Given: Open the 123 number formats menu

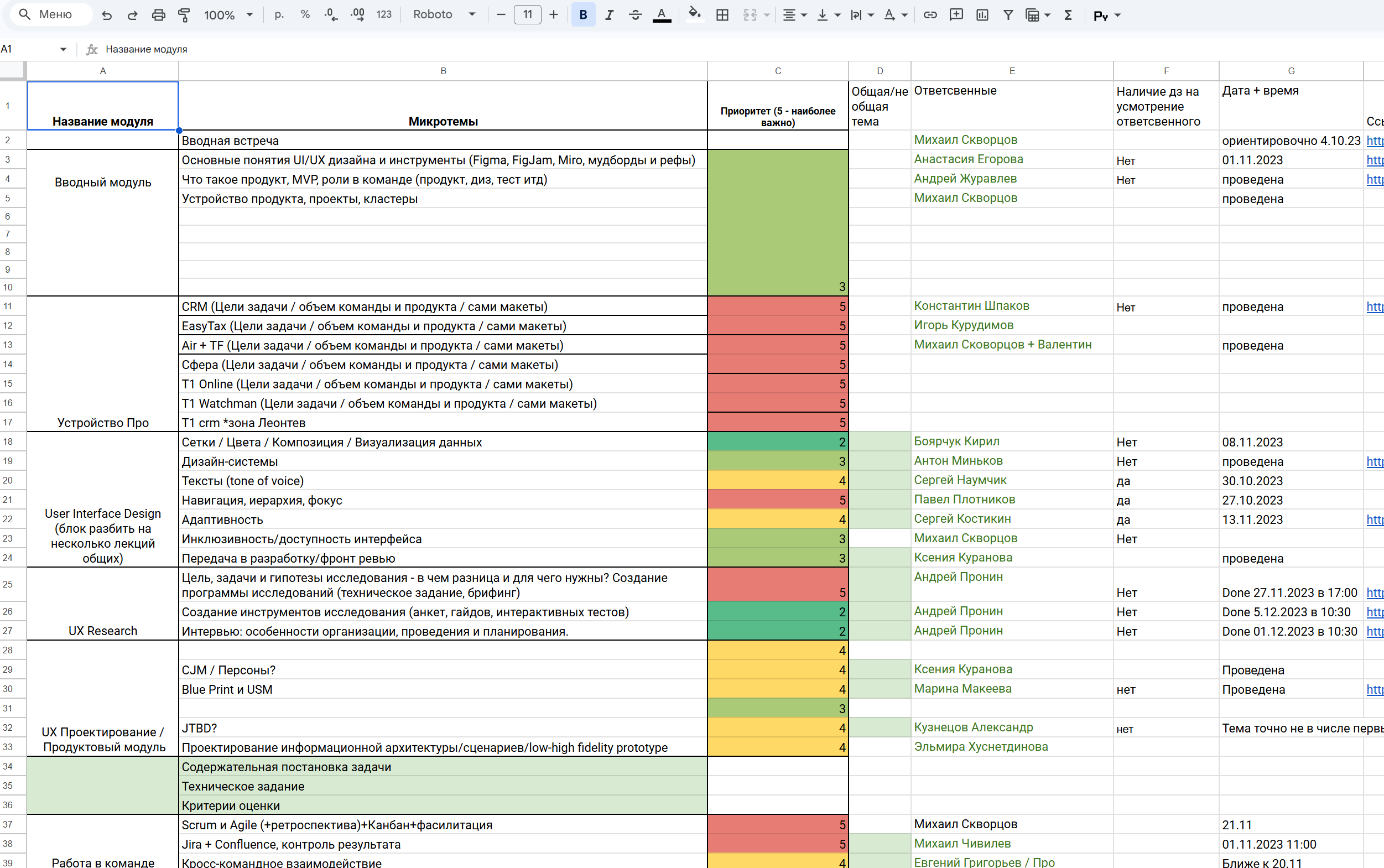Looking at the screenshot, I should (384, 15).
